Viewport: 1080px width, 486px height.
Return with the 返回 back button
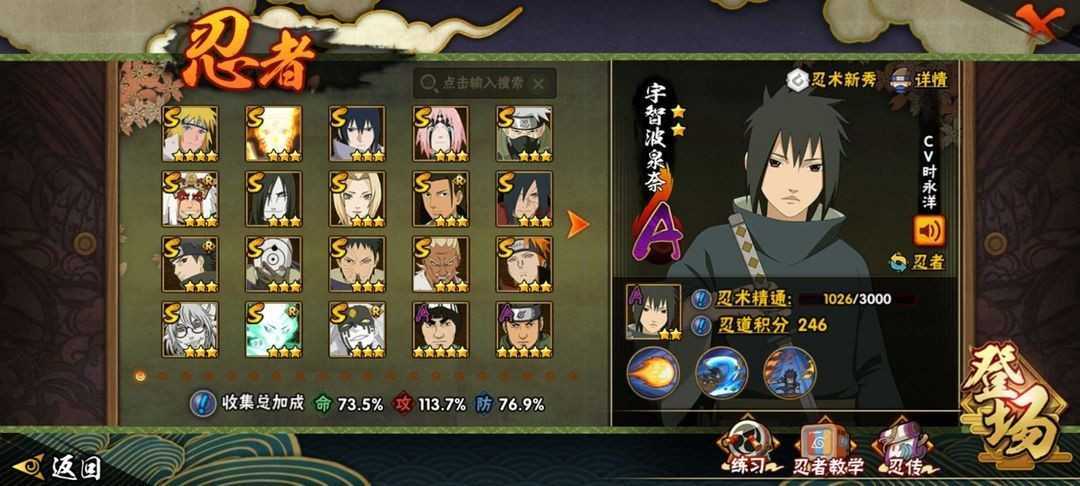tap(59, 467)
